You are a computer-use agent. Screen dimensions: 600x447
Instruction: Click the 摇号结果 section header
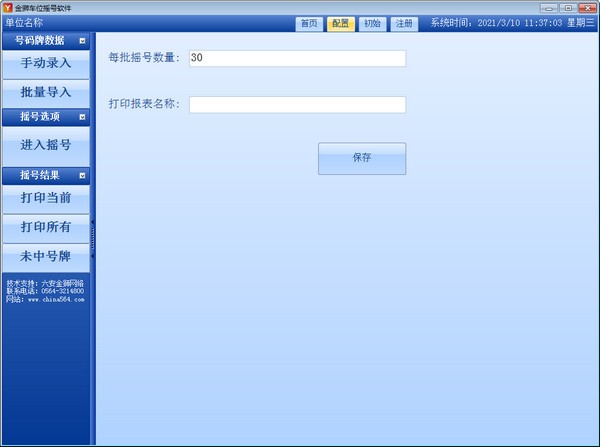click(x=46, y=176)
